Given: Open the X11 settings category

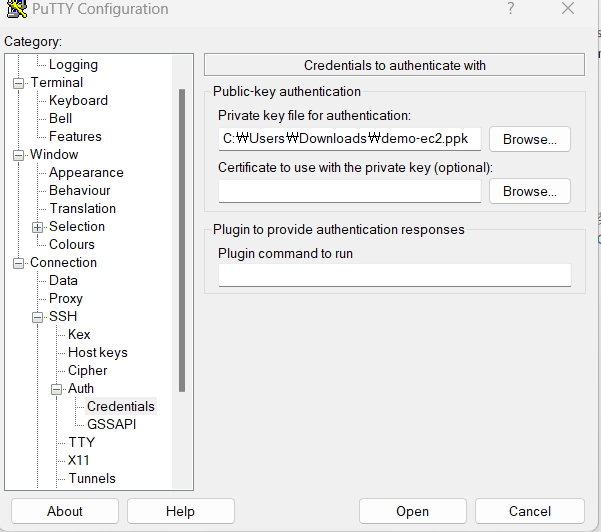Looking at the screenshot, I should [x=79, y=461].
